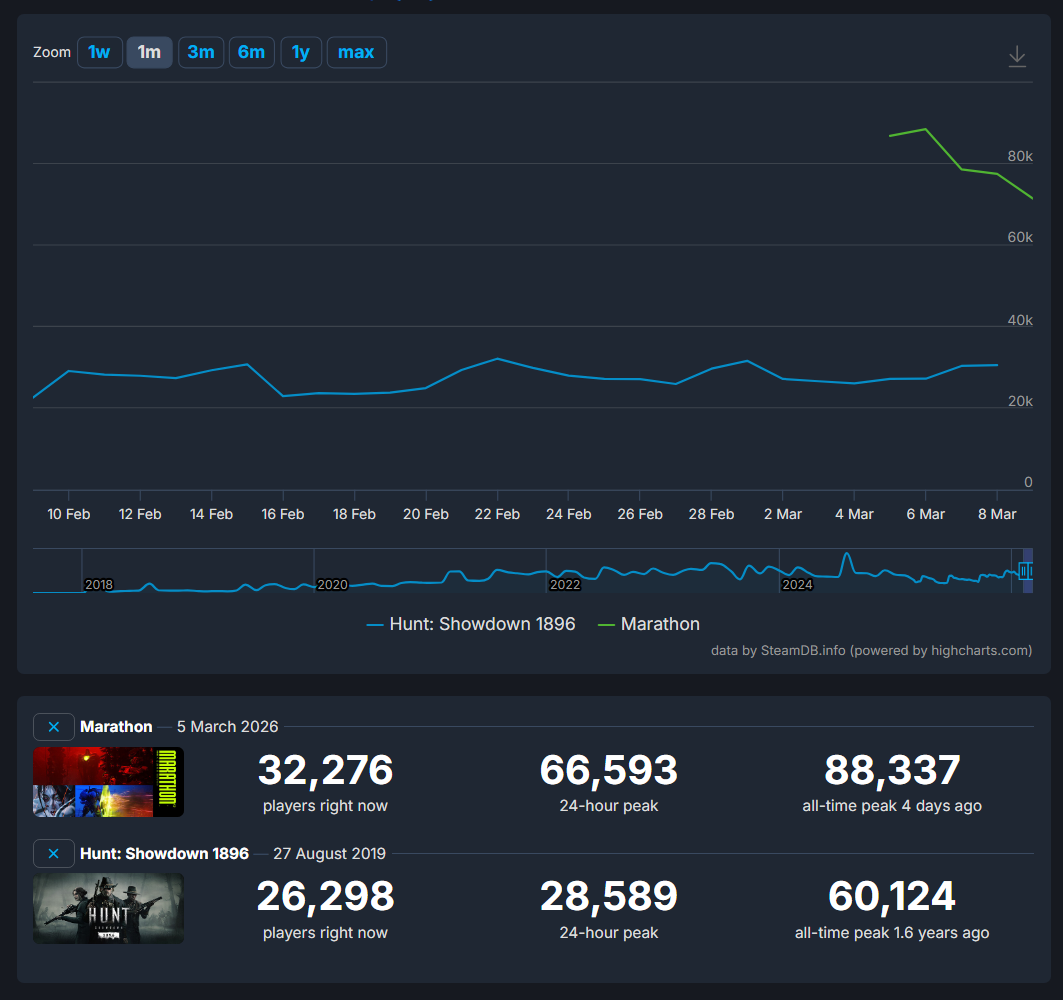Switch zoom to 3m
Image resolution: width=1063 pixels, height=1000 pixels.
[x=201, y=52]
